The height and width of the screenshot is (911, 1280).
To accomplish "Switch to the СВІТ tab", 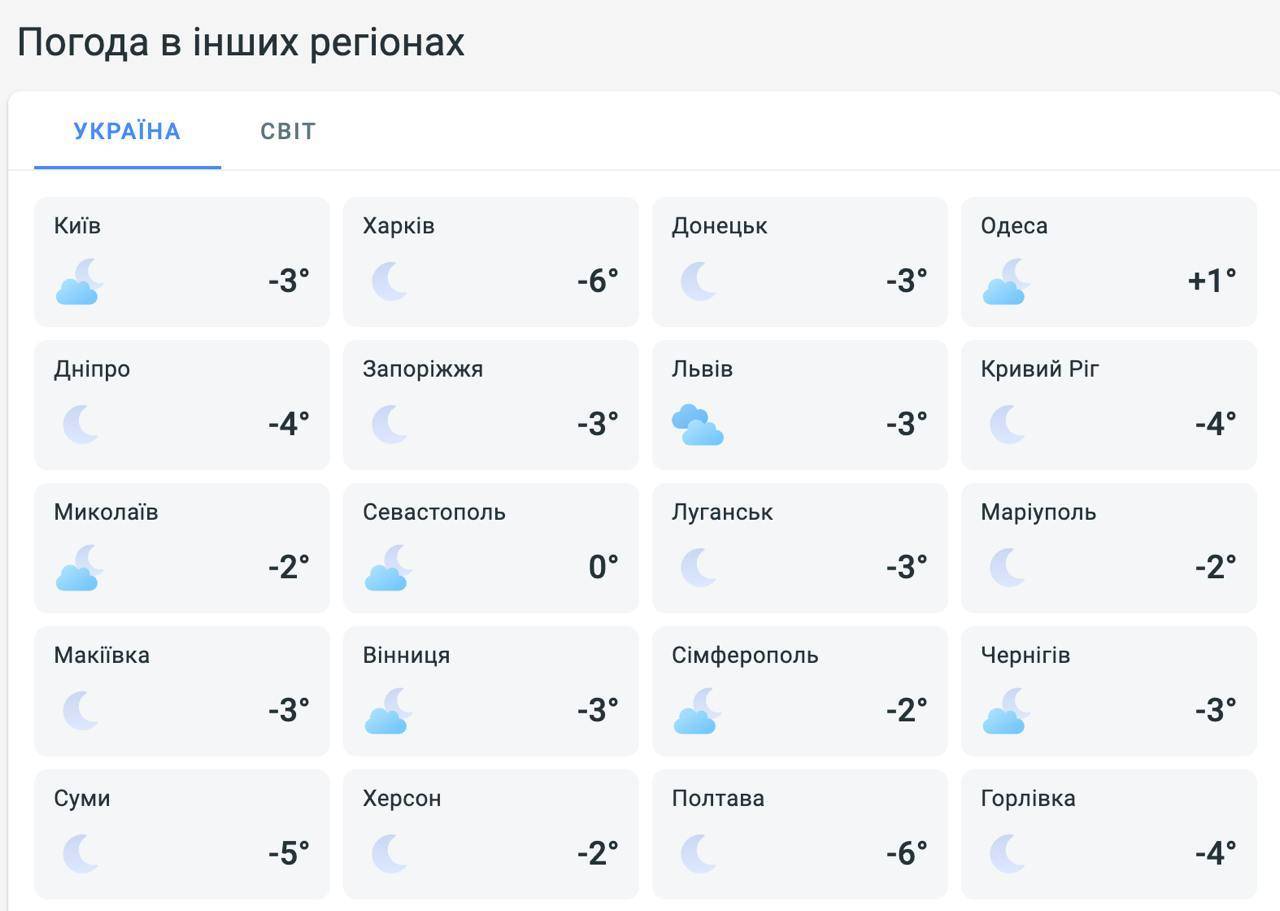I will (288, 131).
